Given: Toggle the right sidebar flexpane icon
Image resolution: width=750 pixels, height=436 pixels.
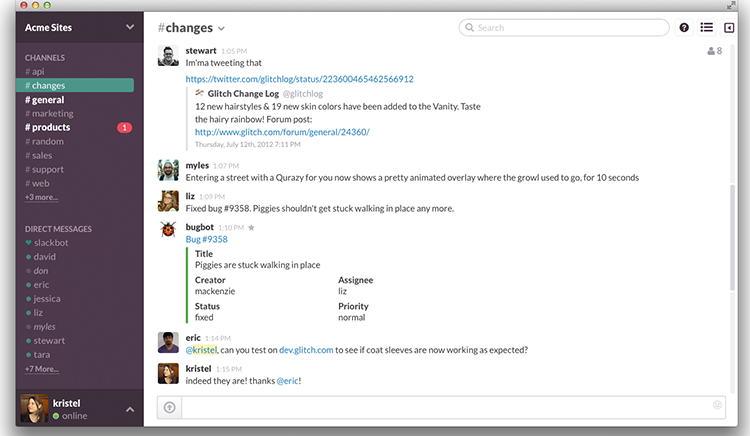Looking at the screenshot, I should click(x=729, y=28).
